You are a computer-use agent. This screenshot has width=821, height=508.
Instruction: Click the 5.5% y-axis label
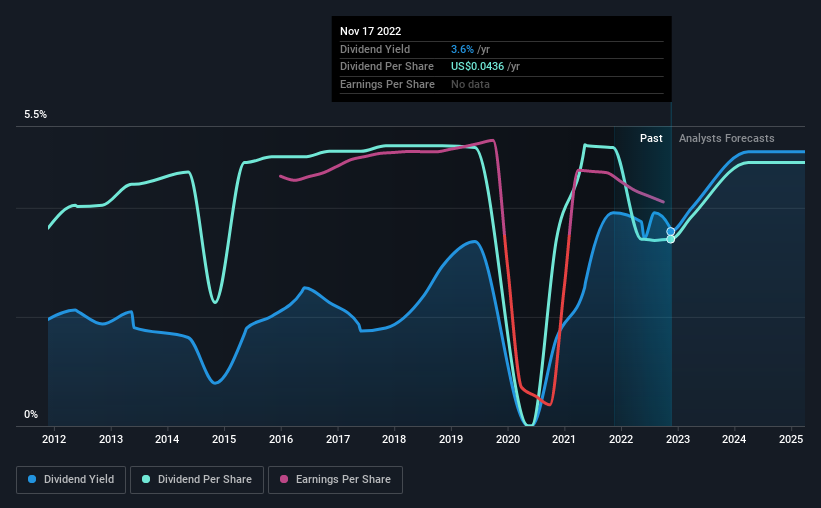pos(36,114)
